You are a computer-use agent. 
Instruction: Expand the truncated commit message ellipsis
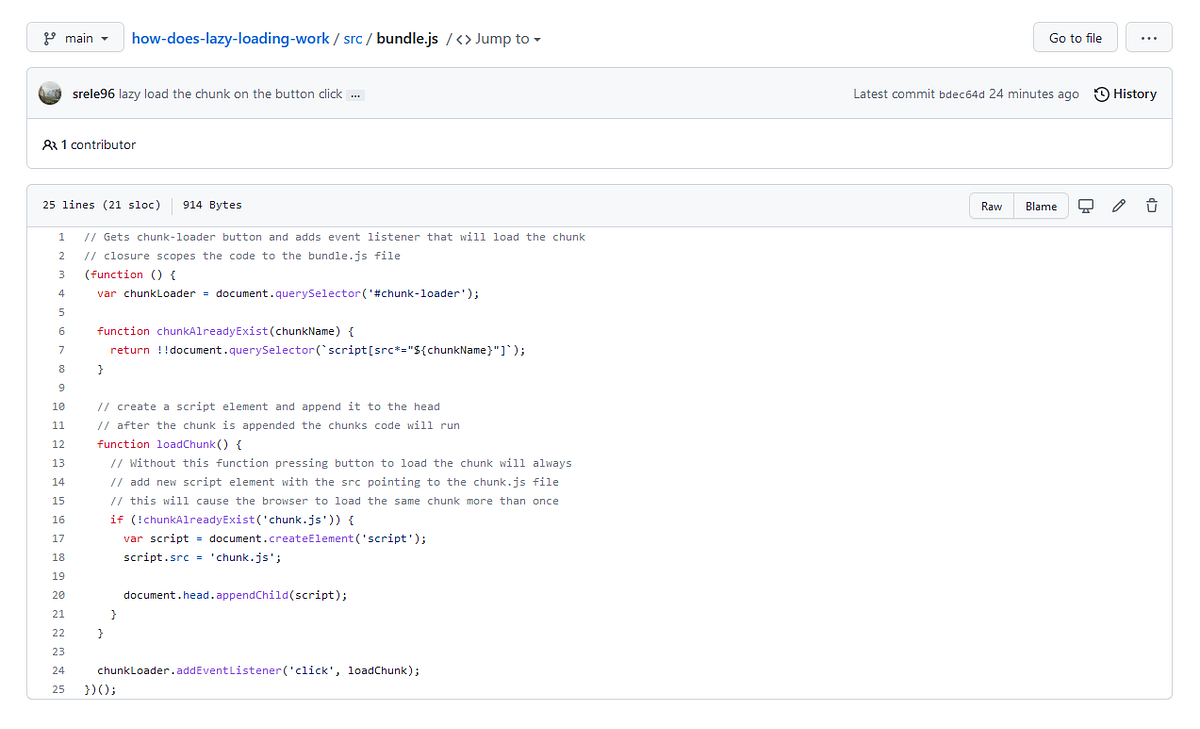point(355,93)
